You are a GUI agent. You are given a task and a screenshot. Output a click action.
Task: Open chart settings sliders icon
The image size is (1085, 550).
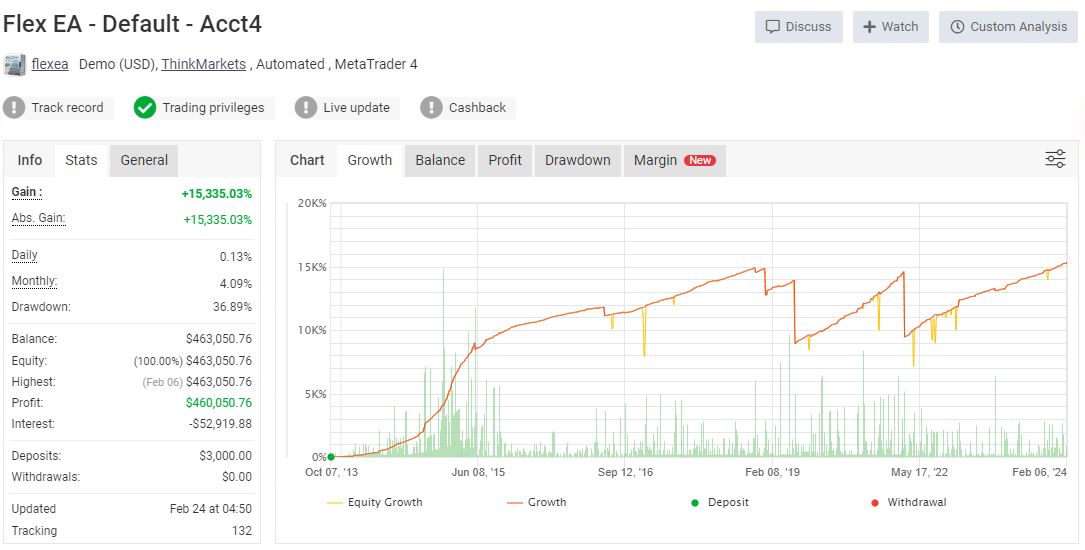(1055, 159)
